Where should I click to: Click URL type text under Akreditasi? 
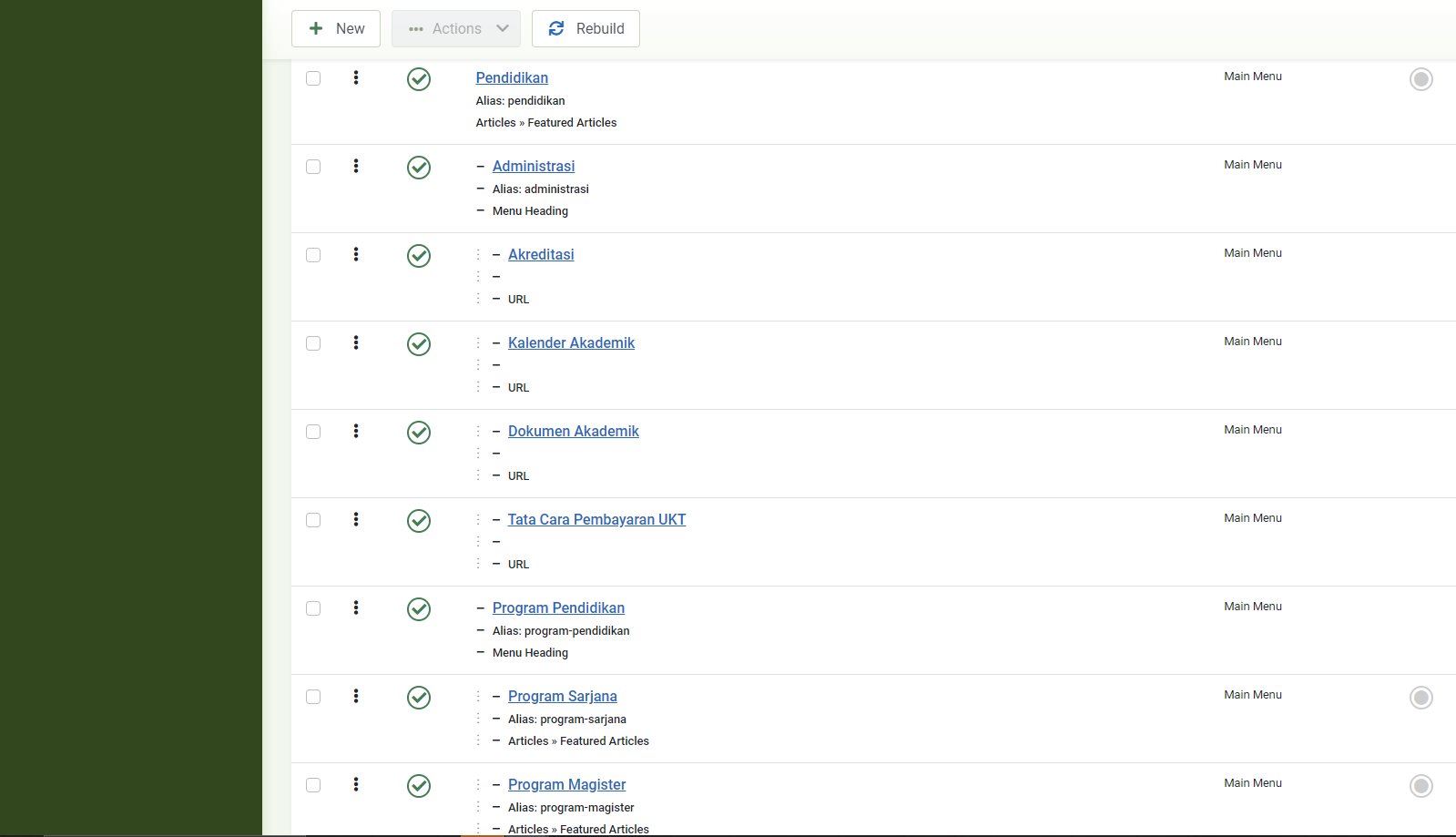pos(518,300)
